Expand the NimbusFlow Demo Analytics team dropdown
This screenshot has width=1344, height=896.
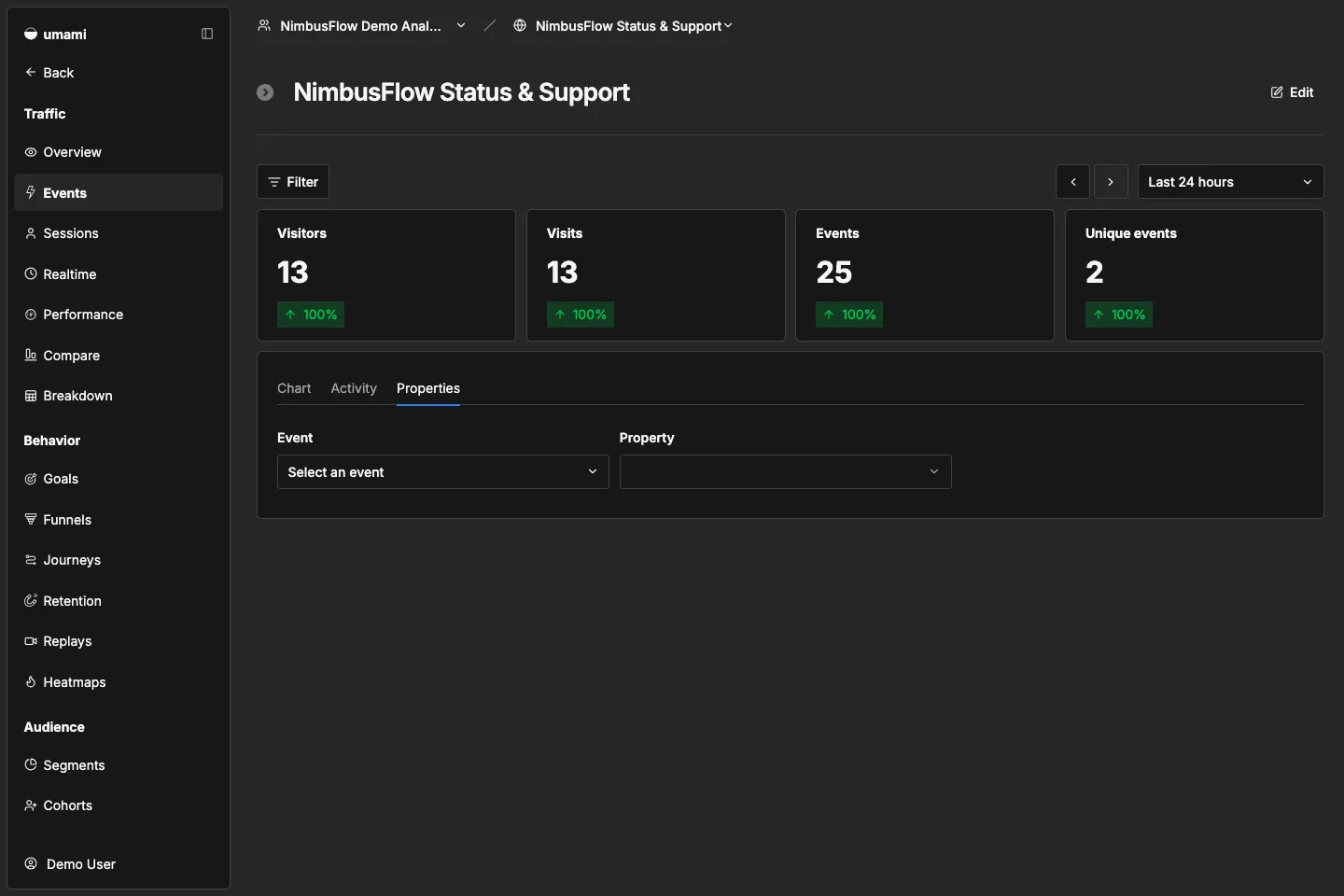(361, 25)
